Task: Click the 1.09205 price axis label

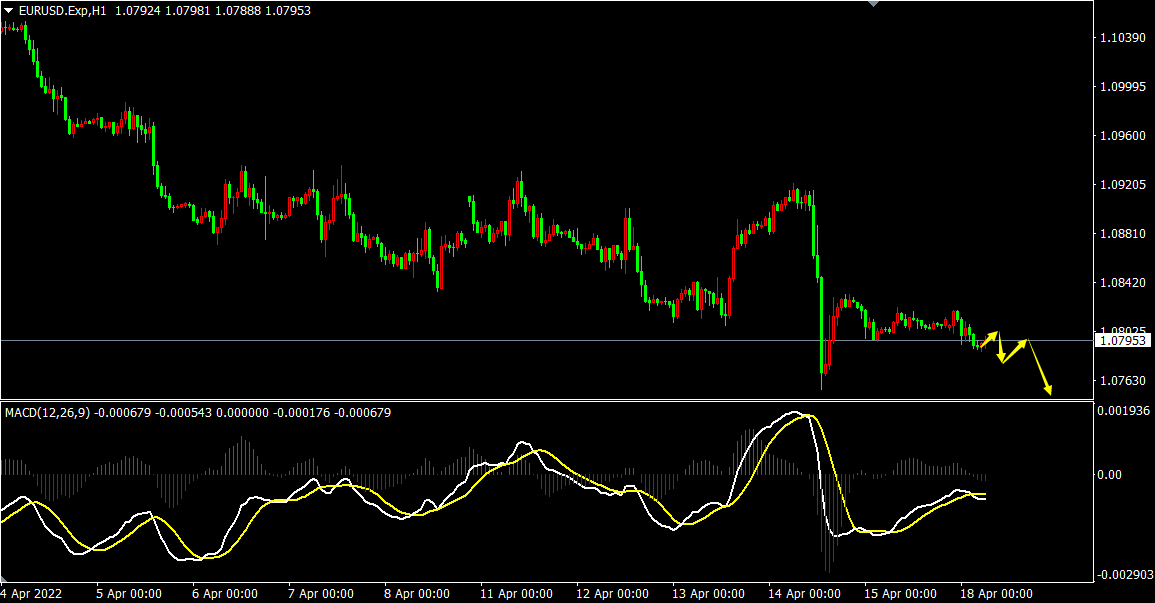Action: 1122,185
